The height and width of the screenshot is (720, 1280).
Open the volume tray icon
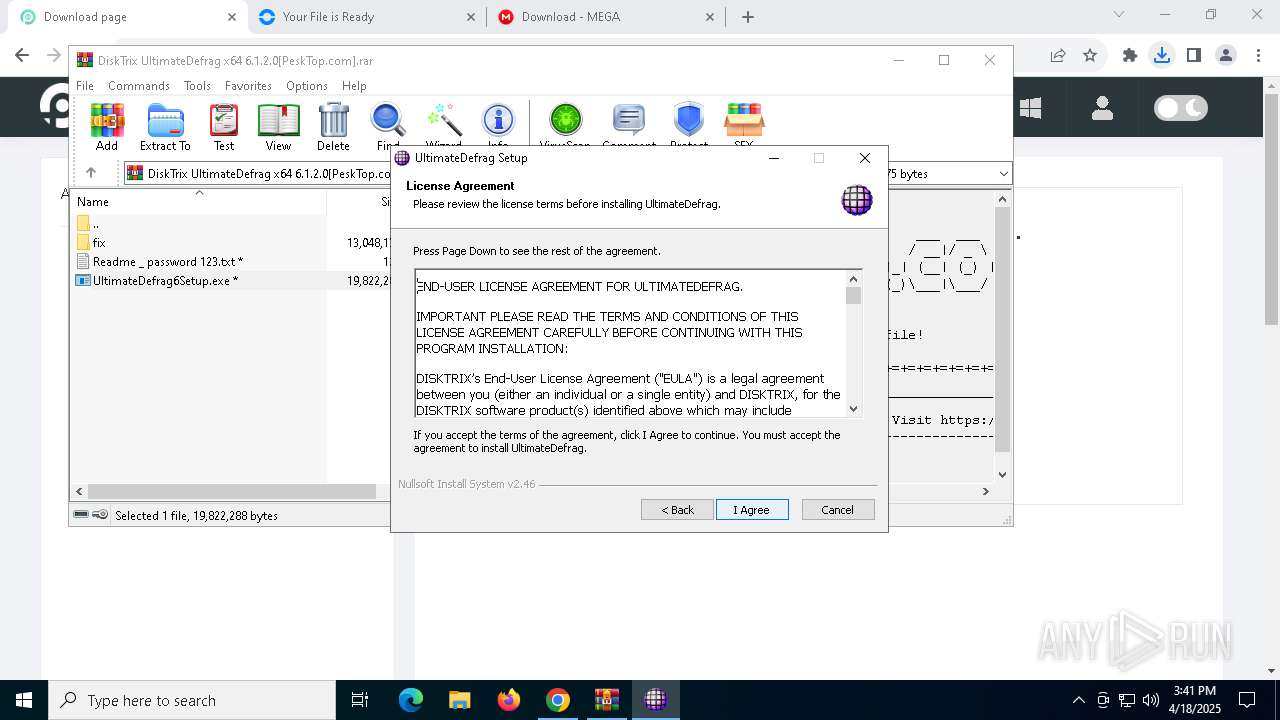tap(1151, 700)
